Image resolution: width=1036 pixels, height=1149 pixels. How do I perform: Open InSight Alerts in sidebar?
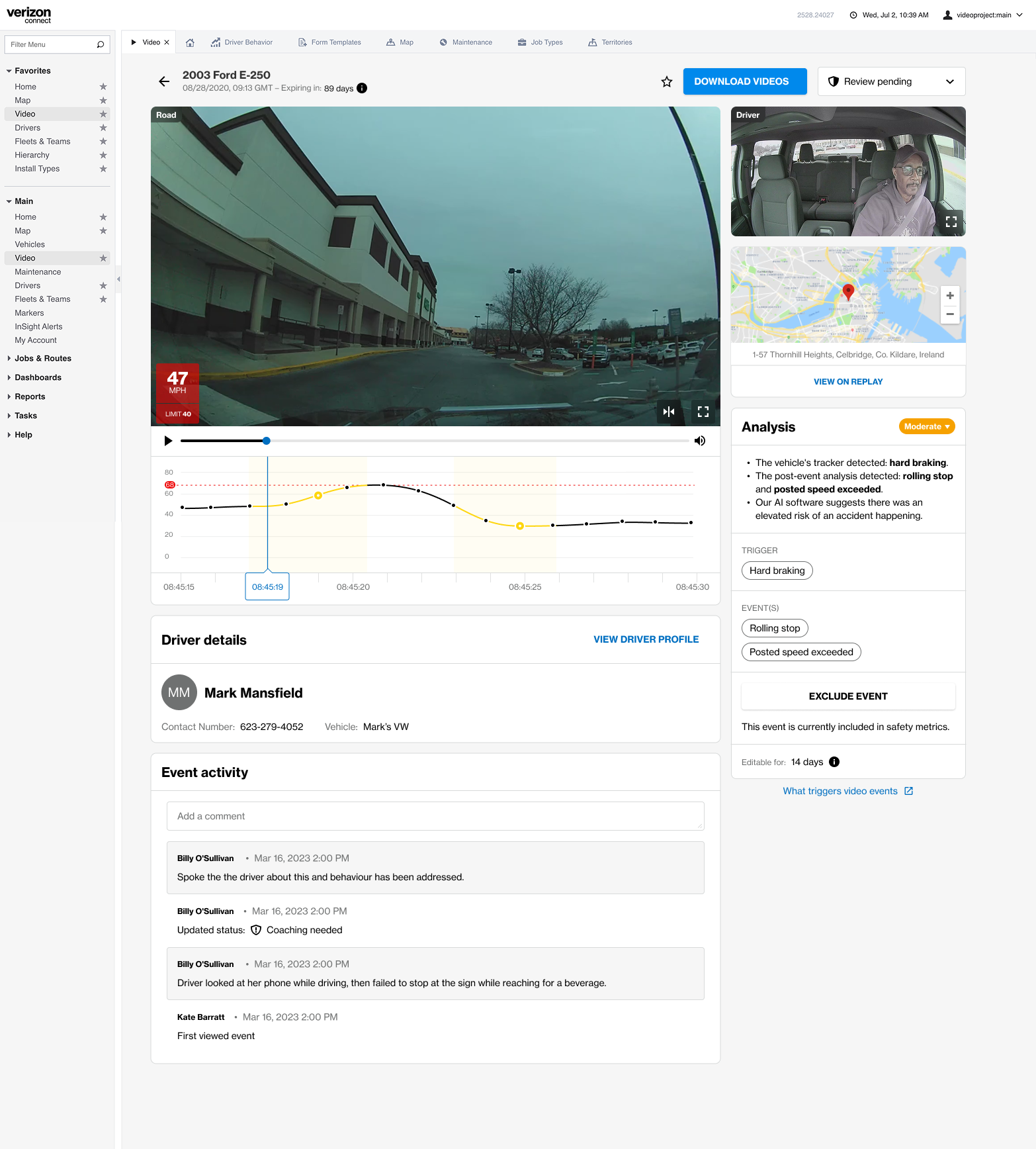point(38,327)
